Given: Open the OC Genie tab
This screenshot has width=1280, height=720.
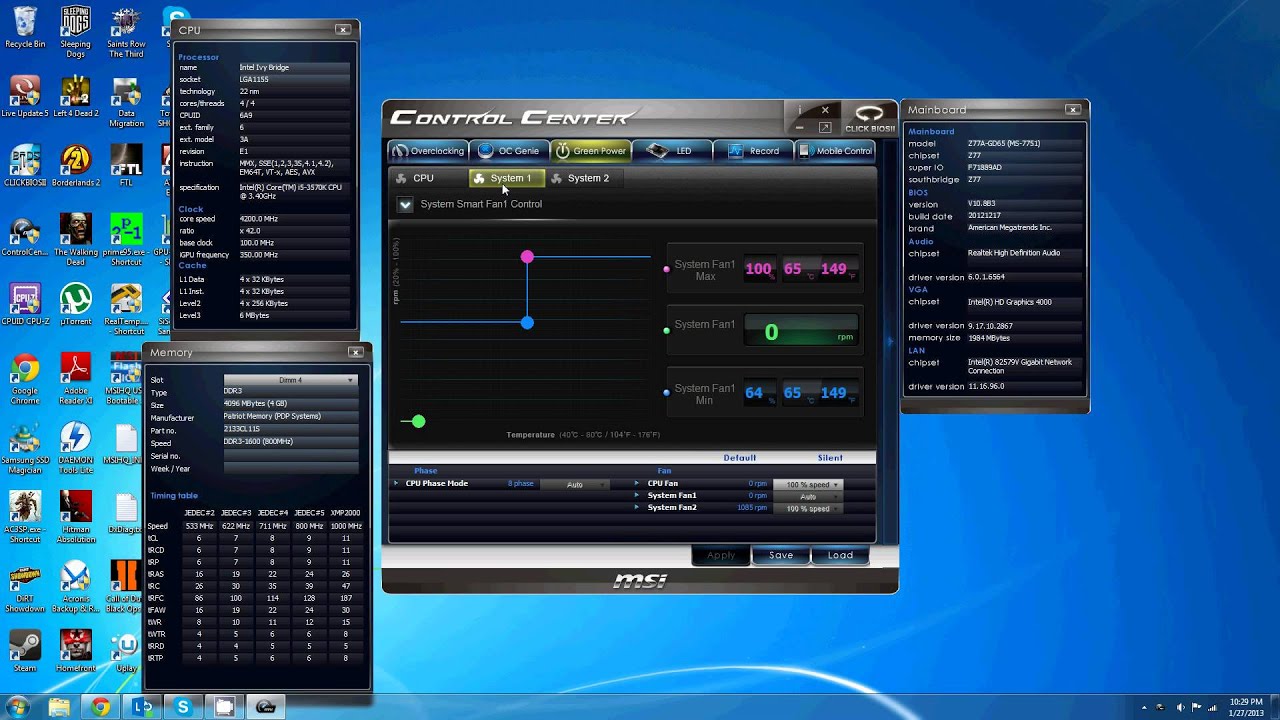Looking at the screenshot, I should click(509, 151).
